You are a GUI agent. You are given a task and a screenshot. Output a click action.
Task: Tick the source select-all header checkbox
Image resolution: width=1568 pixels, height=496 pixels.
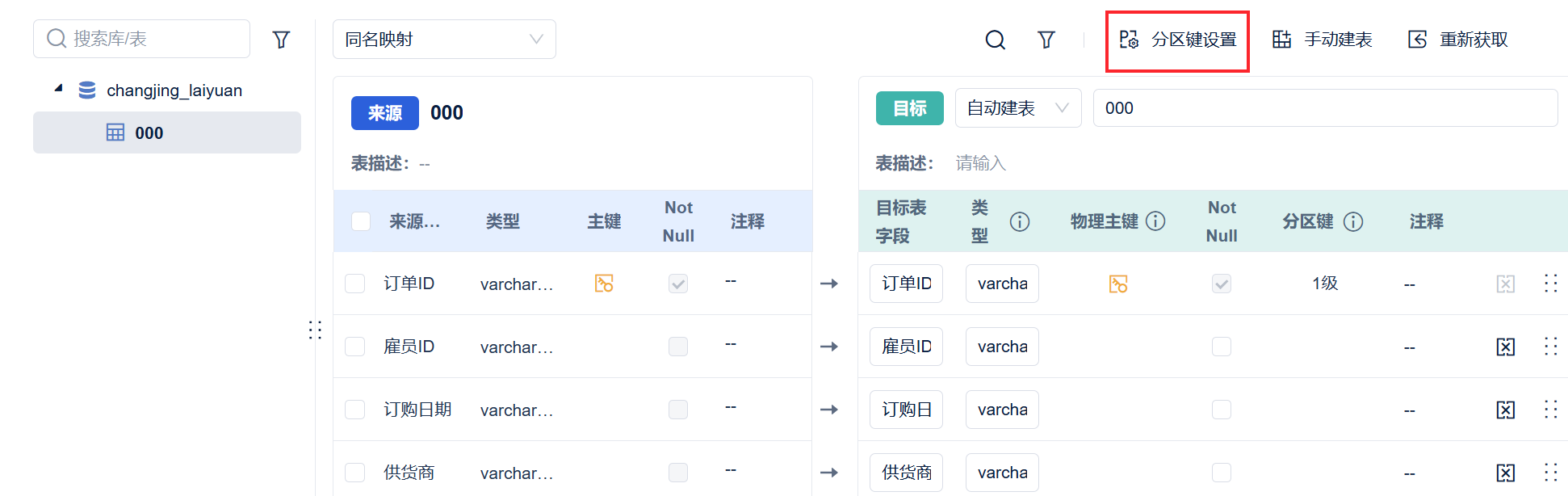[361, 221]
